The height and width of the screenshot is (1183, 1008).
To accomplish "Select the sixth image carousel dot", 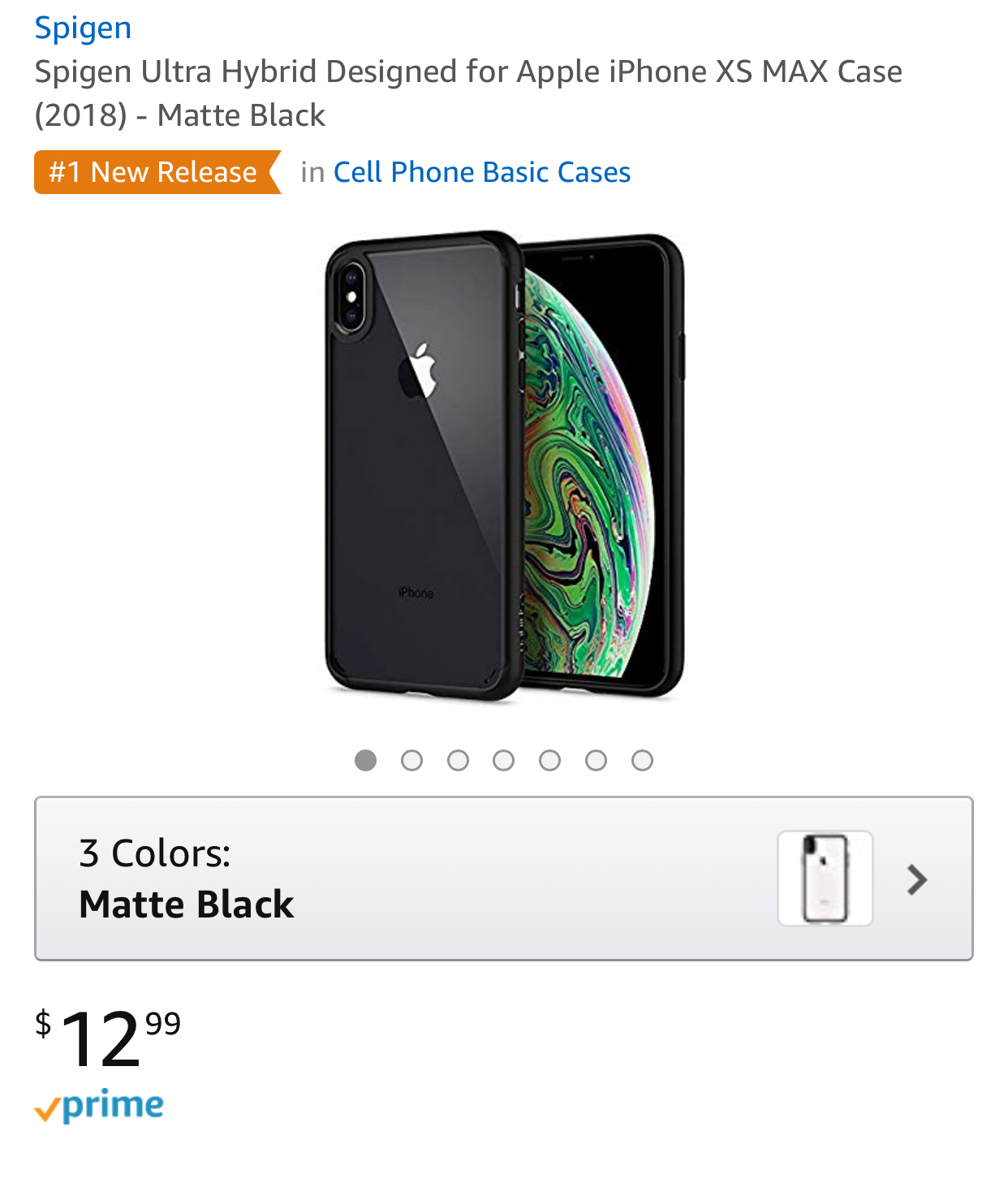I will [x=597, y=760].
